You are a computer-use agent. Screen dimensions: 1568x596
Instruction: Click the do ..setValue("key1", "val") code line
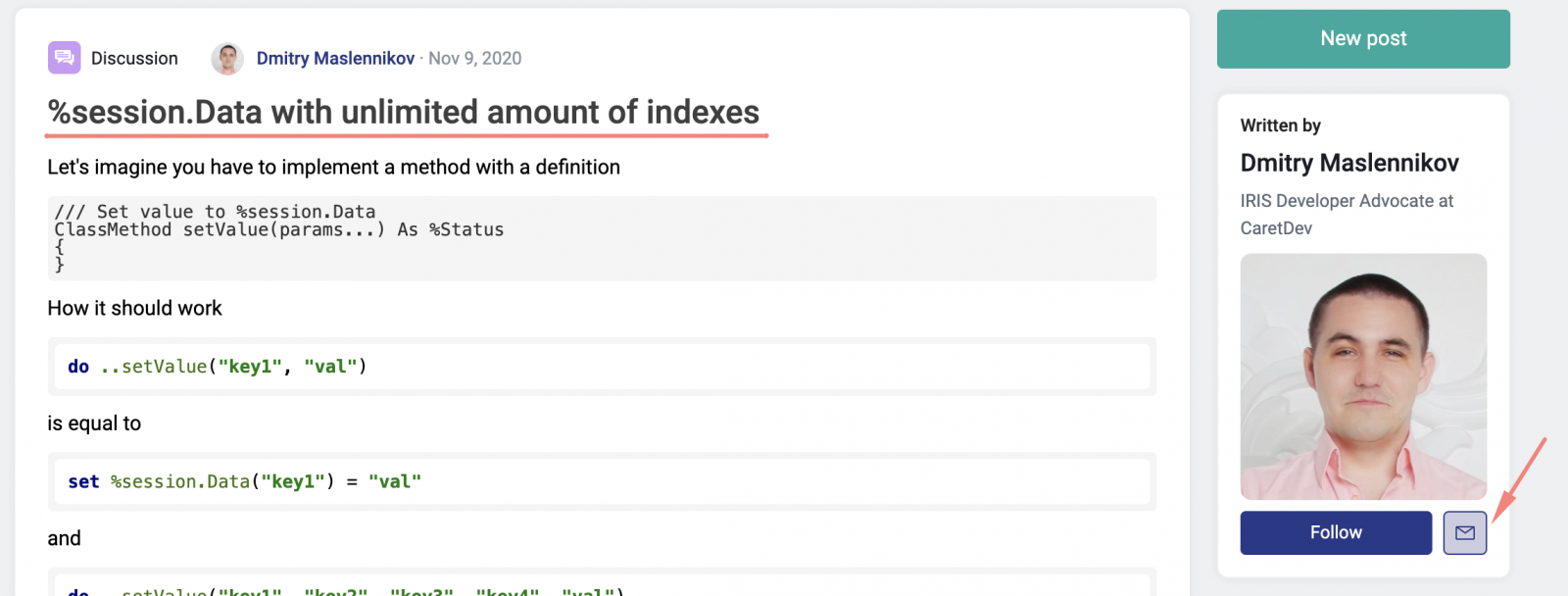218,367
